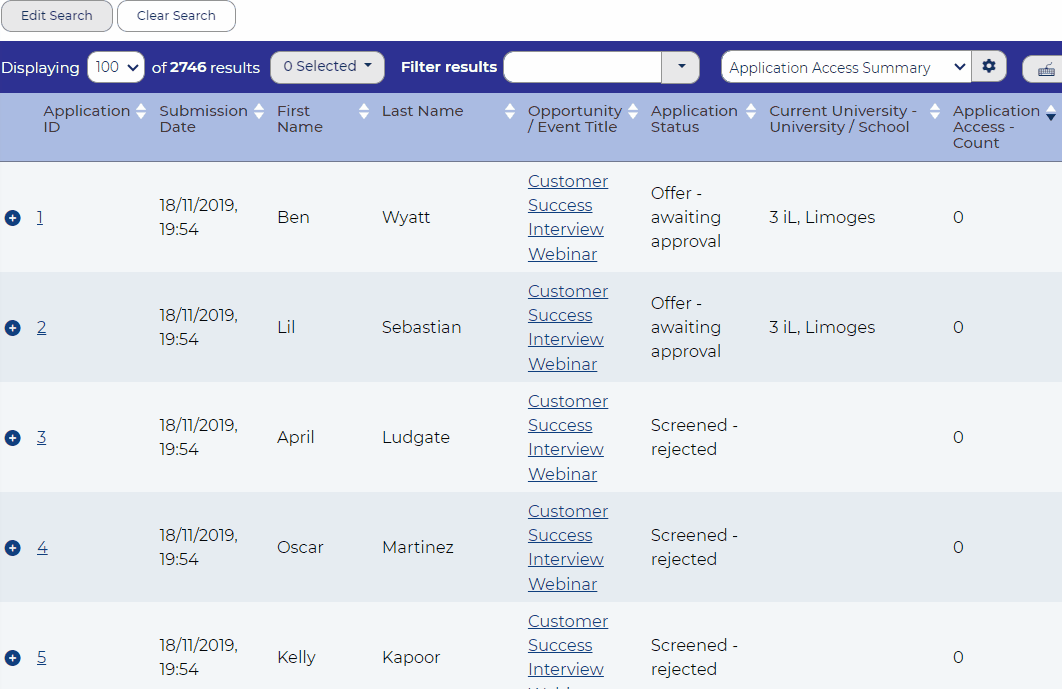Click the export icon button beside gear

[1045, 68]
